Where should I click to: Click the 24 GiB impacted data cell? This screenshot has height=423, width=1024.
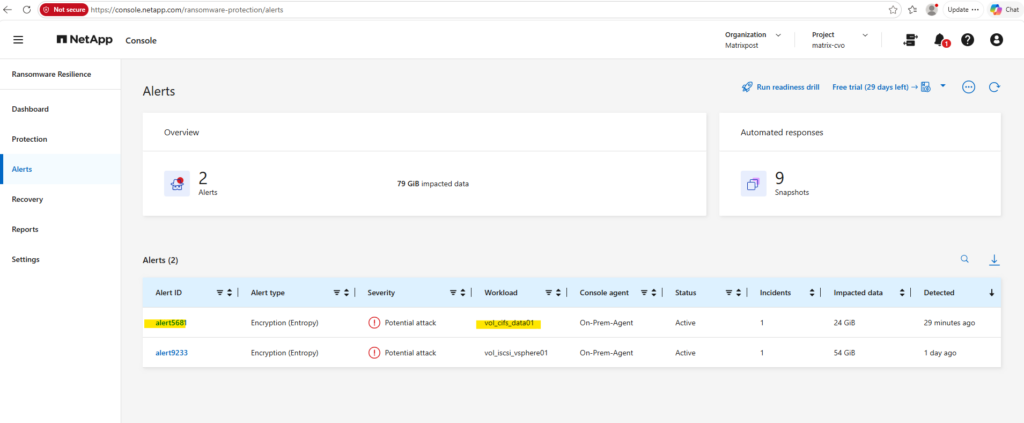[844, 322]
